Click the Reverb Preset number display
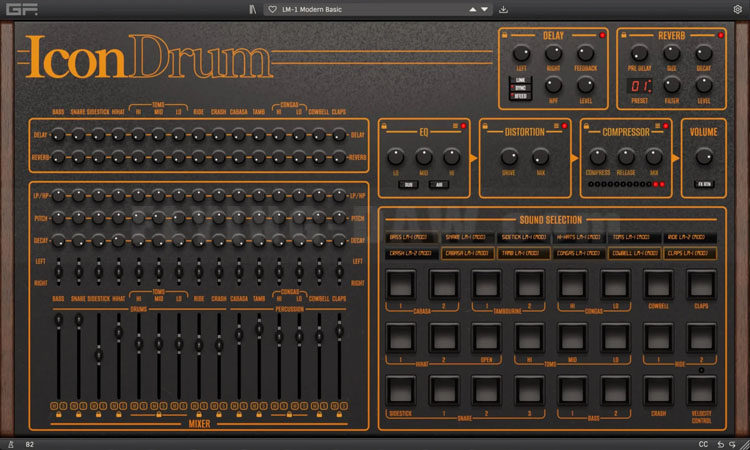The height and width of the screenshot is (450, 750). click(640, 86)
